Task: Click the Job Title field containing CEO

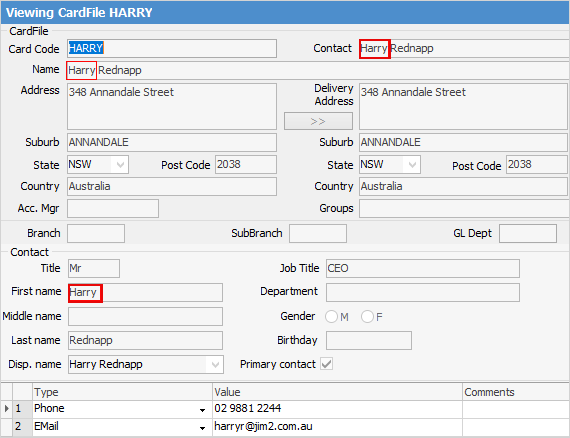Action: pyautogui.click(x=423, y=269)
